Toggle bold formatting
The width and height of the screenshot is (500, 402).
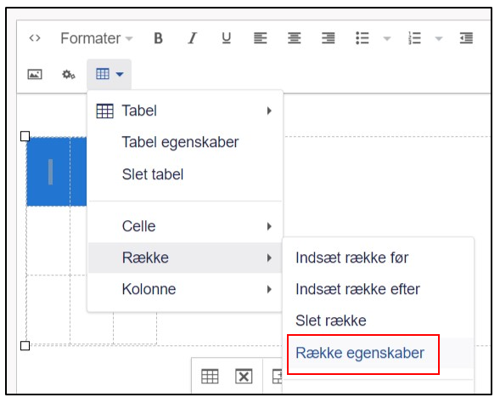click(x=158, y=38)
